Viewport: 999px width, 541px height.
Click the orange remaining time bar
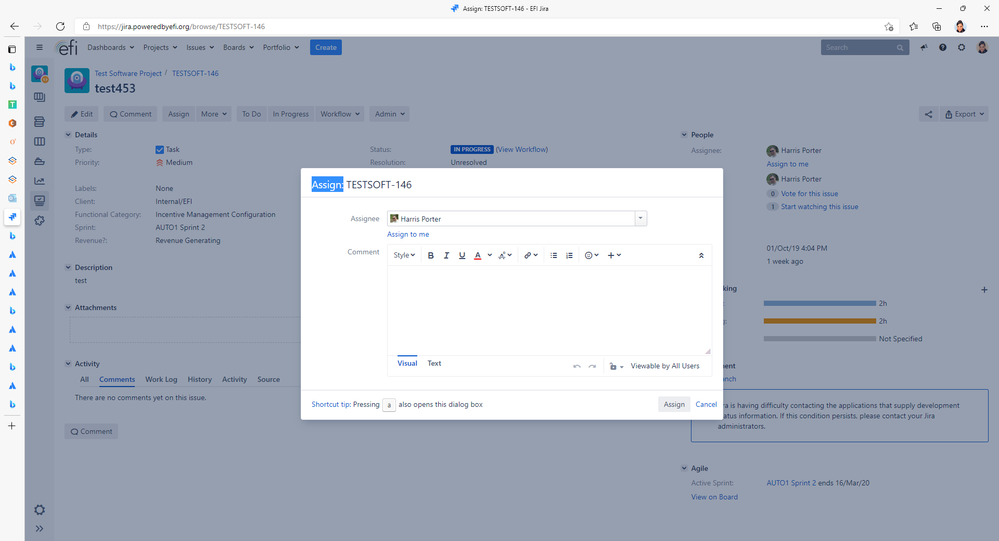point(820,321)
